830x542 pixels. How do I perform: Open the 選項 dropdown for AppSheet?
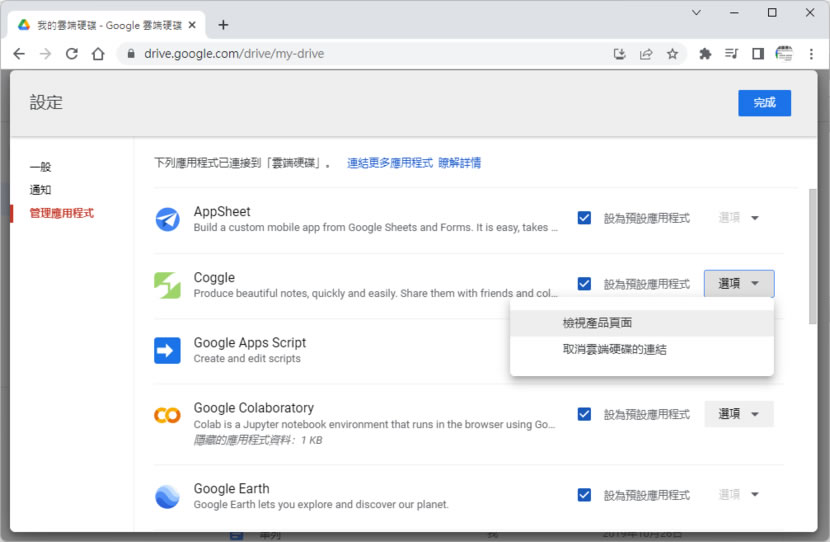(738, 218)
